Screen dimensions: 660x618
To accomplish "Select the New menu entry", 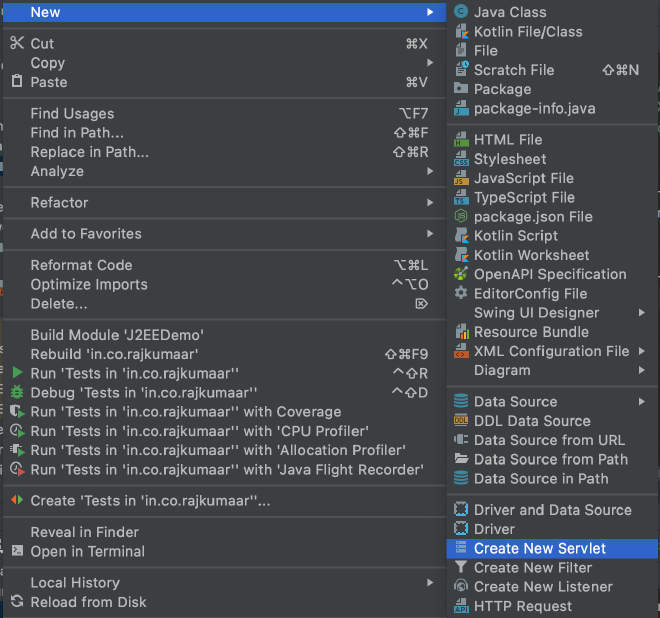I will click(x=224, y=12).
